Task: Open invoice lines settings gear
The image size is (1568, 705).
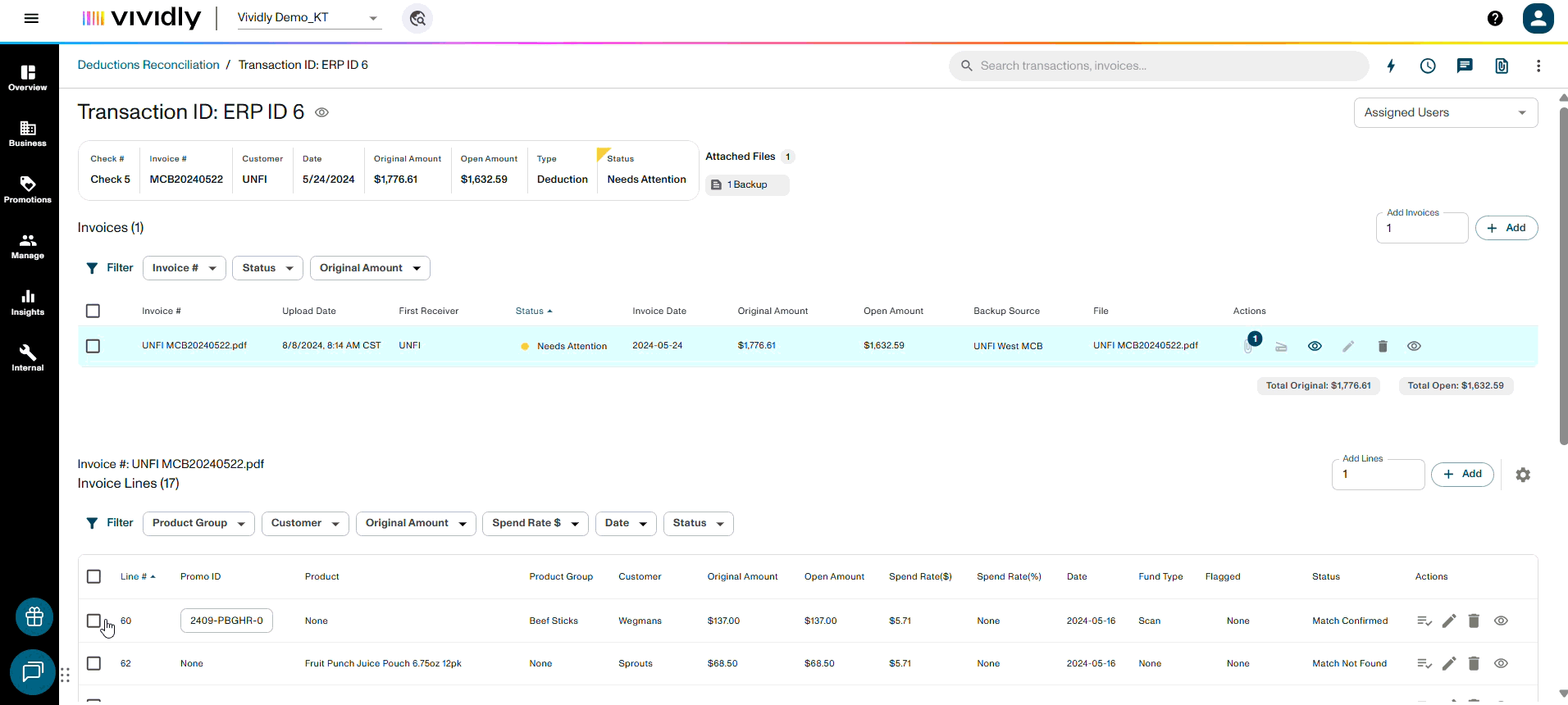Action: [1523, 475]
